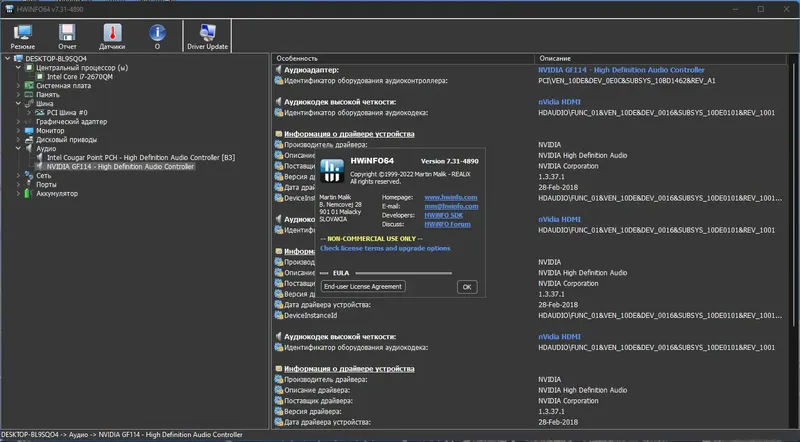Click the icon beside Идентификатор оборудования аудиоконтроллера
Screen dimensions: 800x442
pyautogui.click(x=279, y=81)
